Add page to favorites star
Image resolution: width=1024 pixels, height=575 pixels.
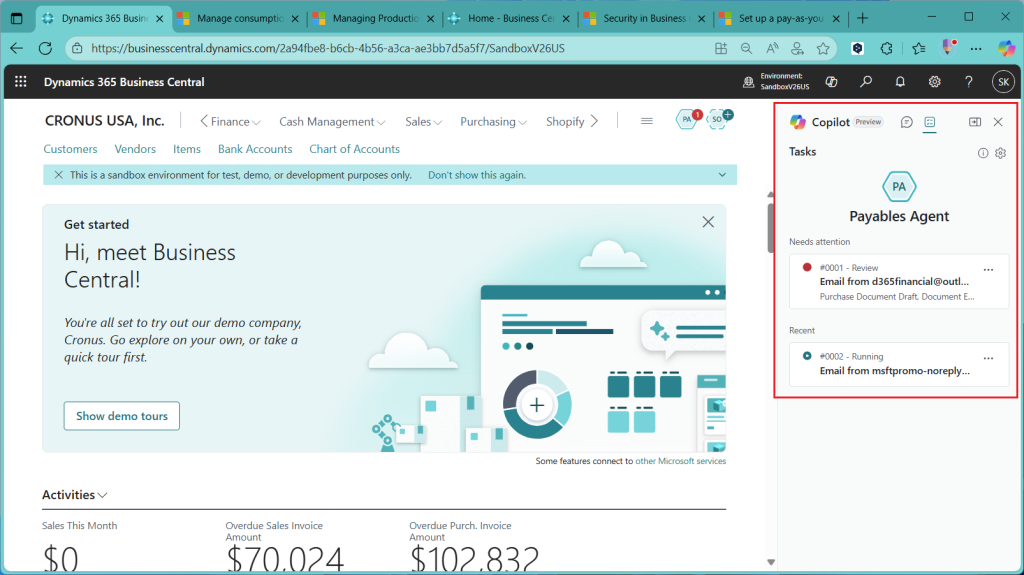click(823, 48)
